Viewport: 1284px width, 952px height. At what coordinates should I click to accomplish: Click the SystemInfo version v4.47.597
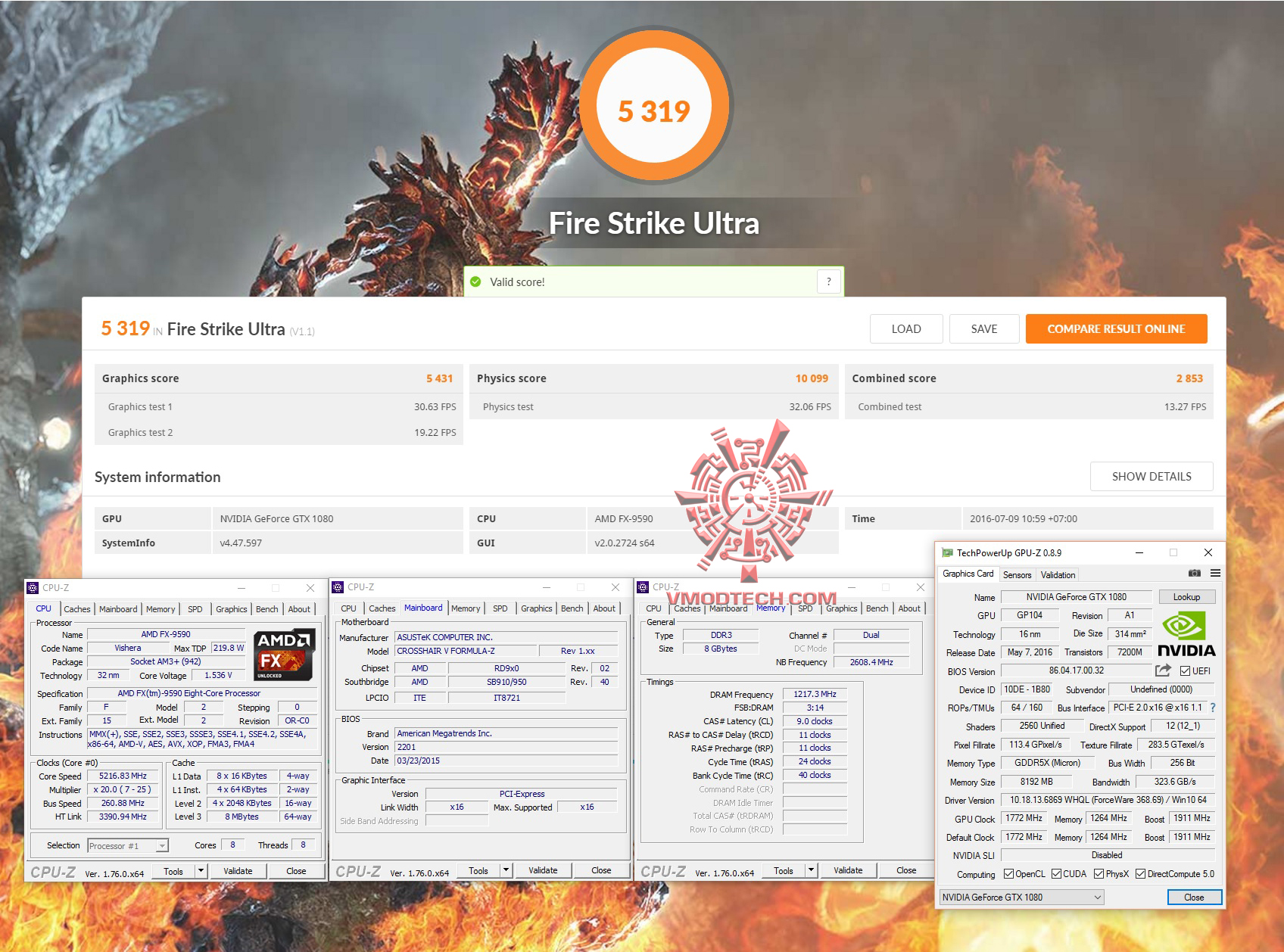pyautogui.click(x=241, y=543)
